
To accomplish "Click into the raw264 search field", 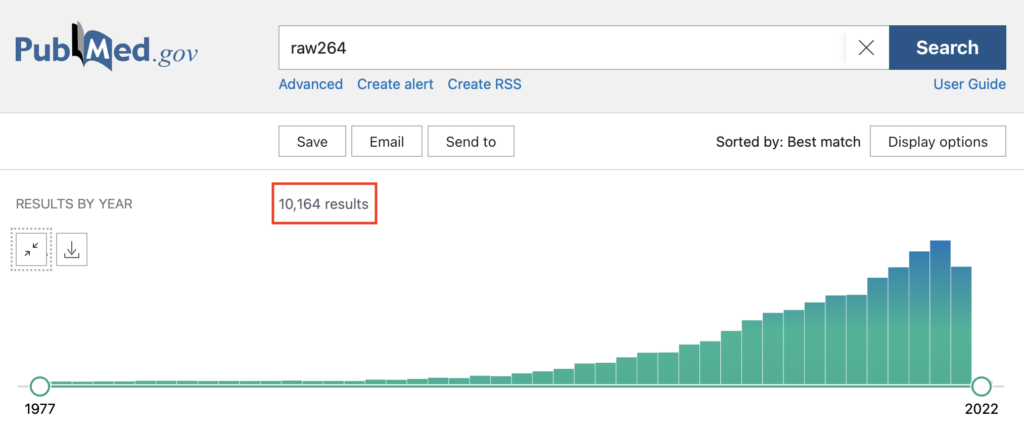I will pyautogui.click(x=562, y=48).
